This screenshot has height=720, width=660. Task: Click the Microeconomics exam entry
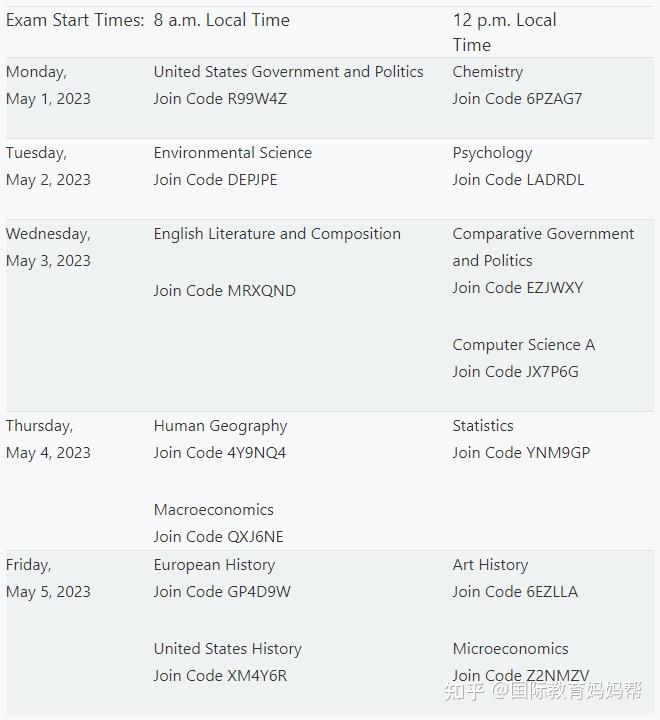tap(510, 649)
